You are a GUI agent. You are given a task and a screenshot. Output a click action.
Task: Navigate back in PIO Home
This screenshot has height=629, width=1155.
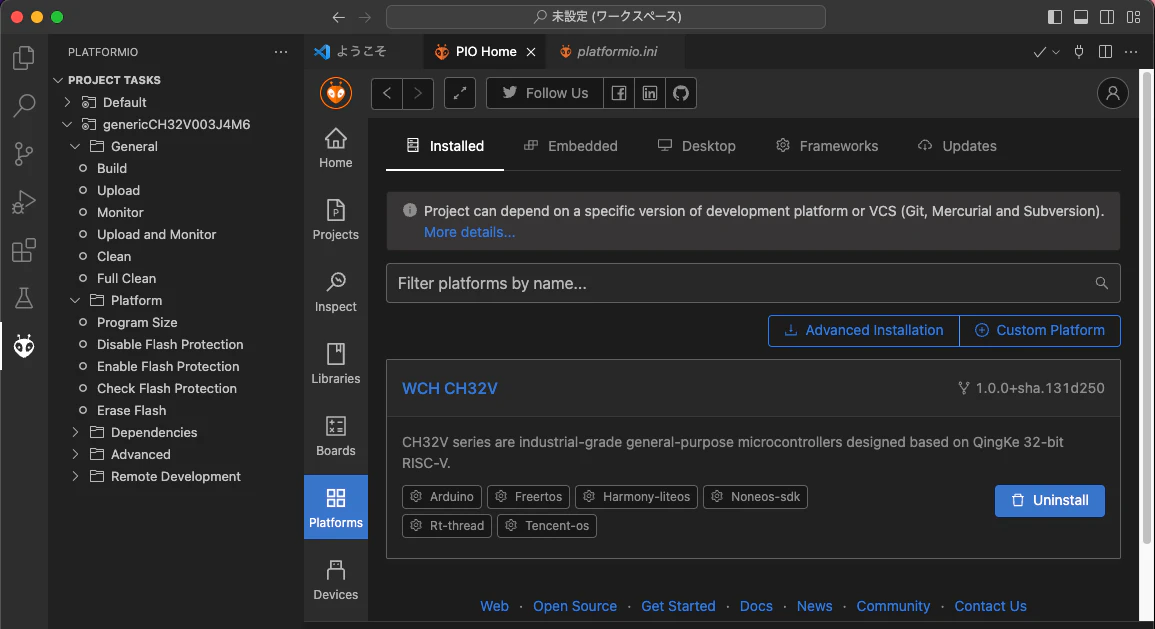pyautogui.click(x=387, y=94)
